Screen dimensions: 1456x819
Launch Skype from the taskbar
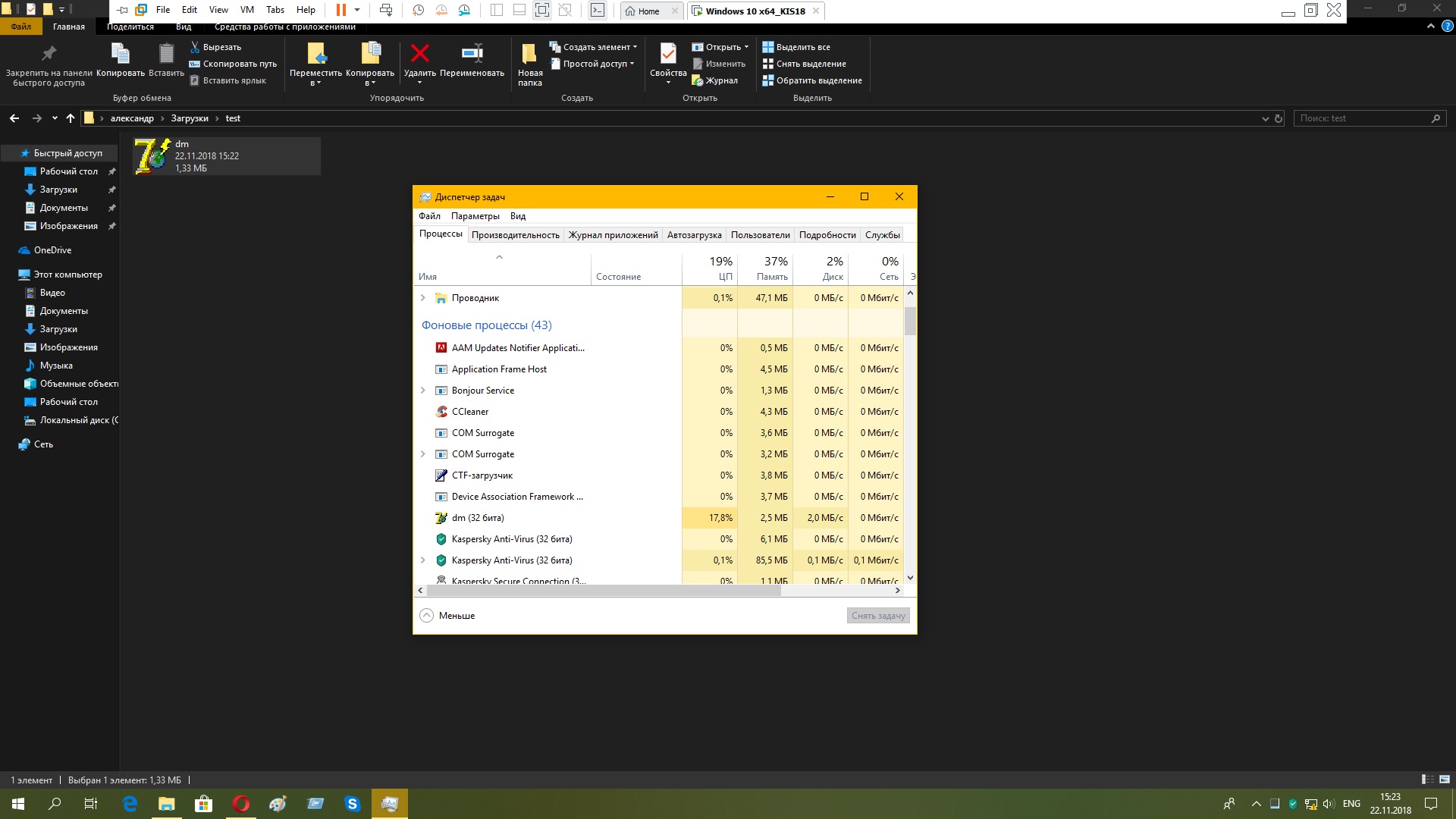[352, 804]
